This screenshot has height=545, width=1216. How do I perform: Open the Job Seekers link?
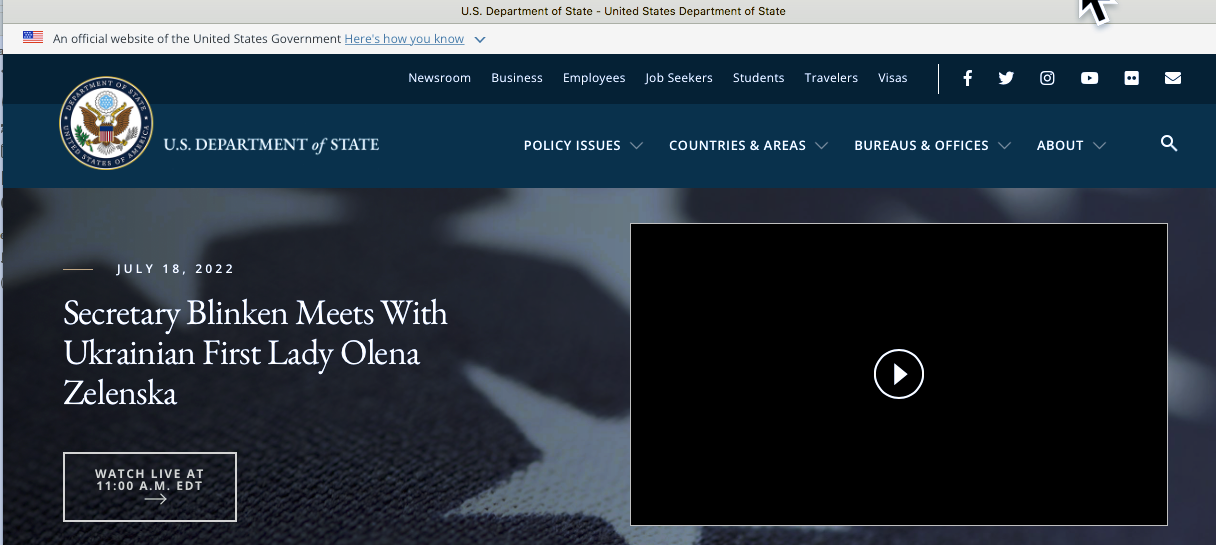(x=679, y=78)
